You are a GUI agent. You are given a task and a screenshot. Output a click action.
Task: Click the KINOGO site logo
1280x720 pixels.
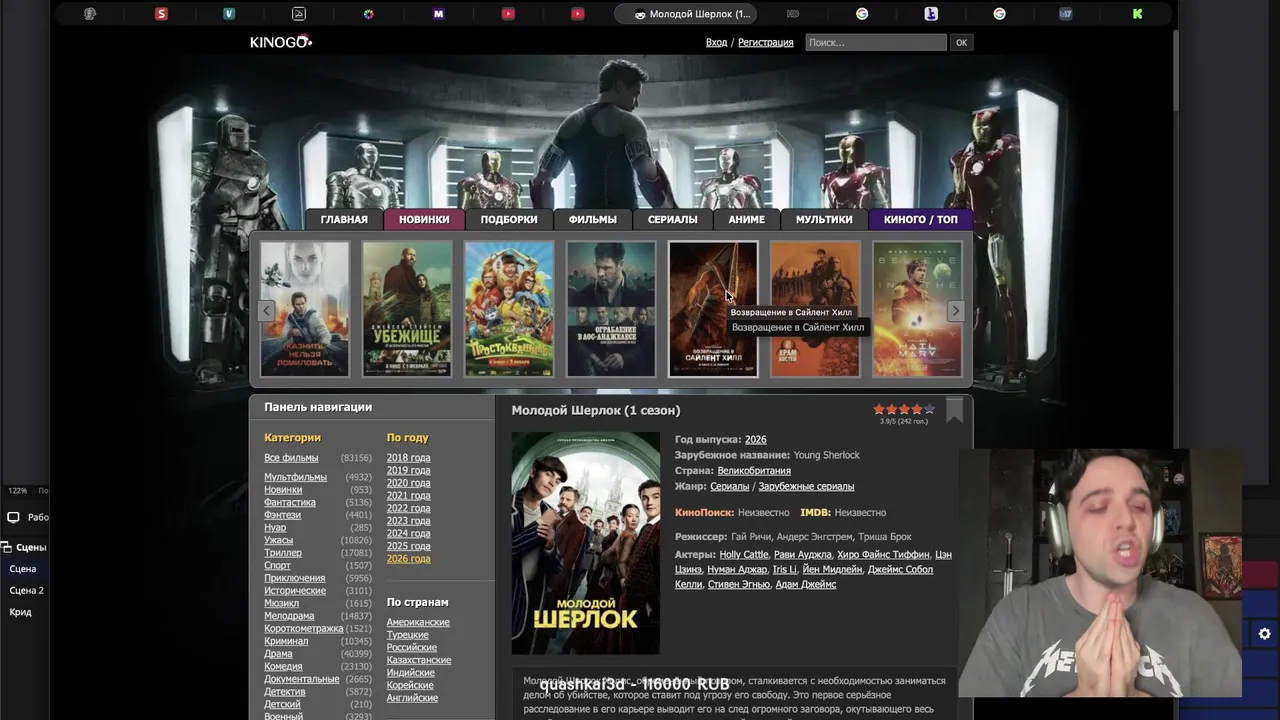(x=281, y=42)
